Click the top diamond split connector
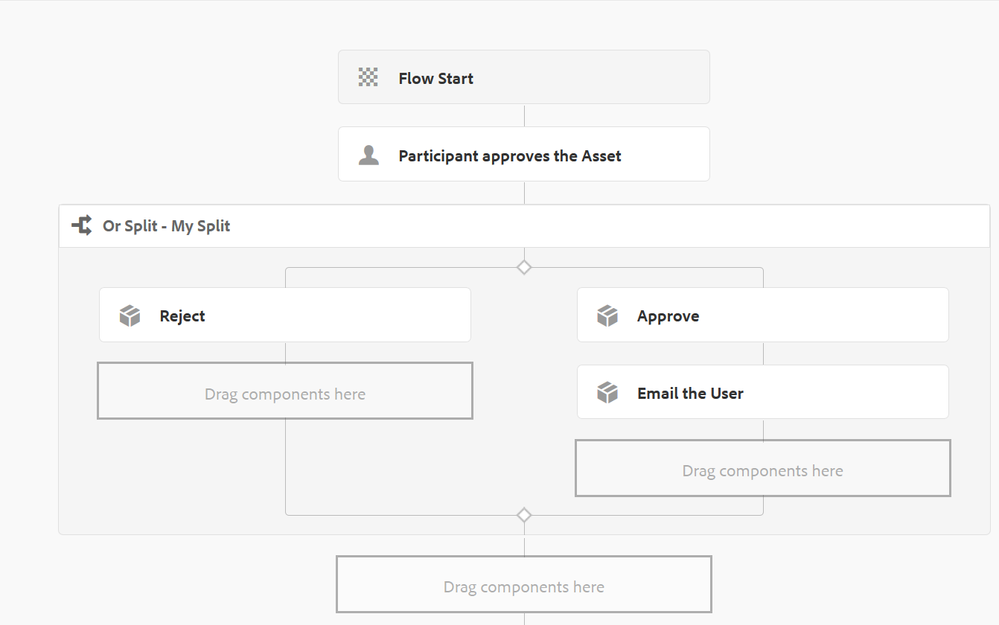This screenshot has height=625, width=999. [524, 267]
